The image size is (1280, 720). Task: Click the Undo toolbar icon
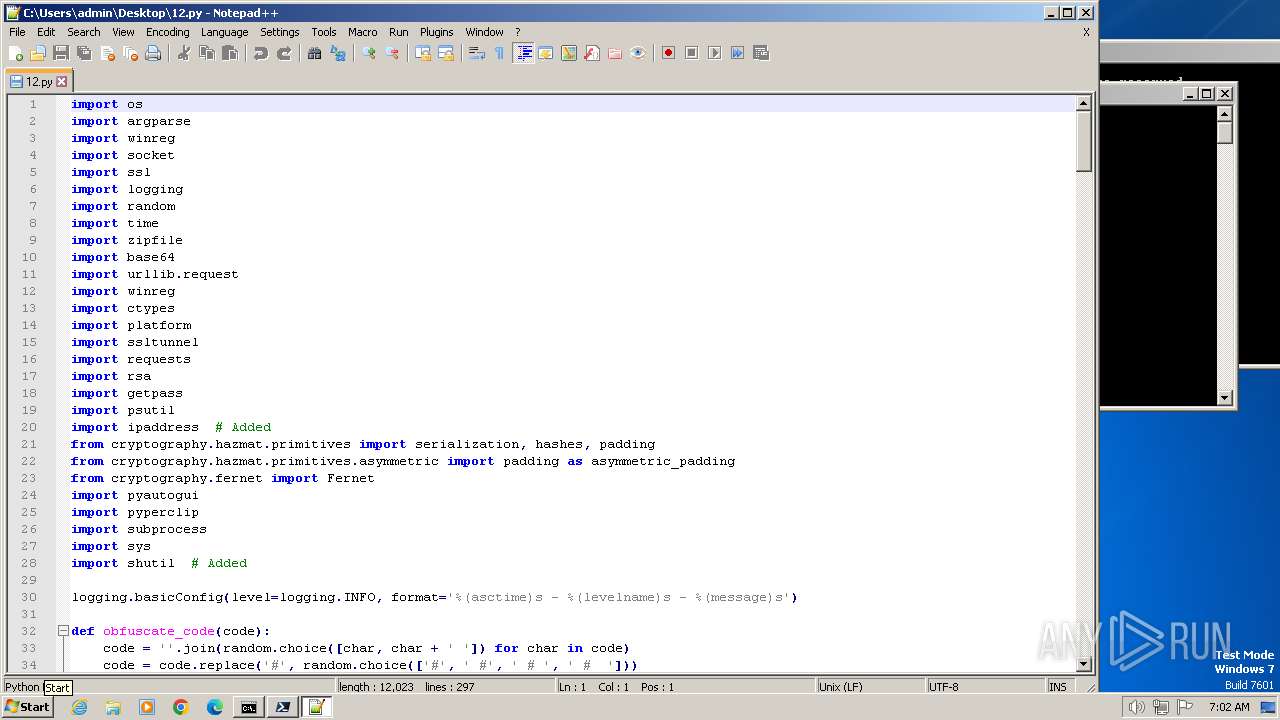(x=260, y=53)
